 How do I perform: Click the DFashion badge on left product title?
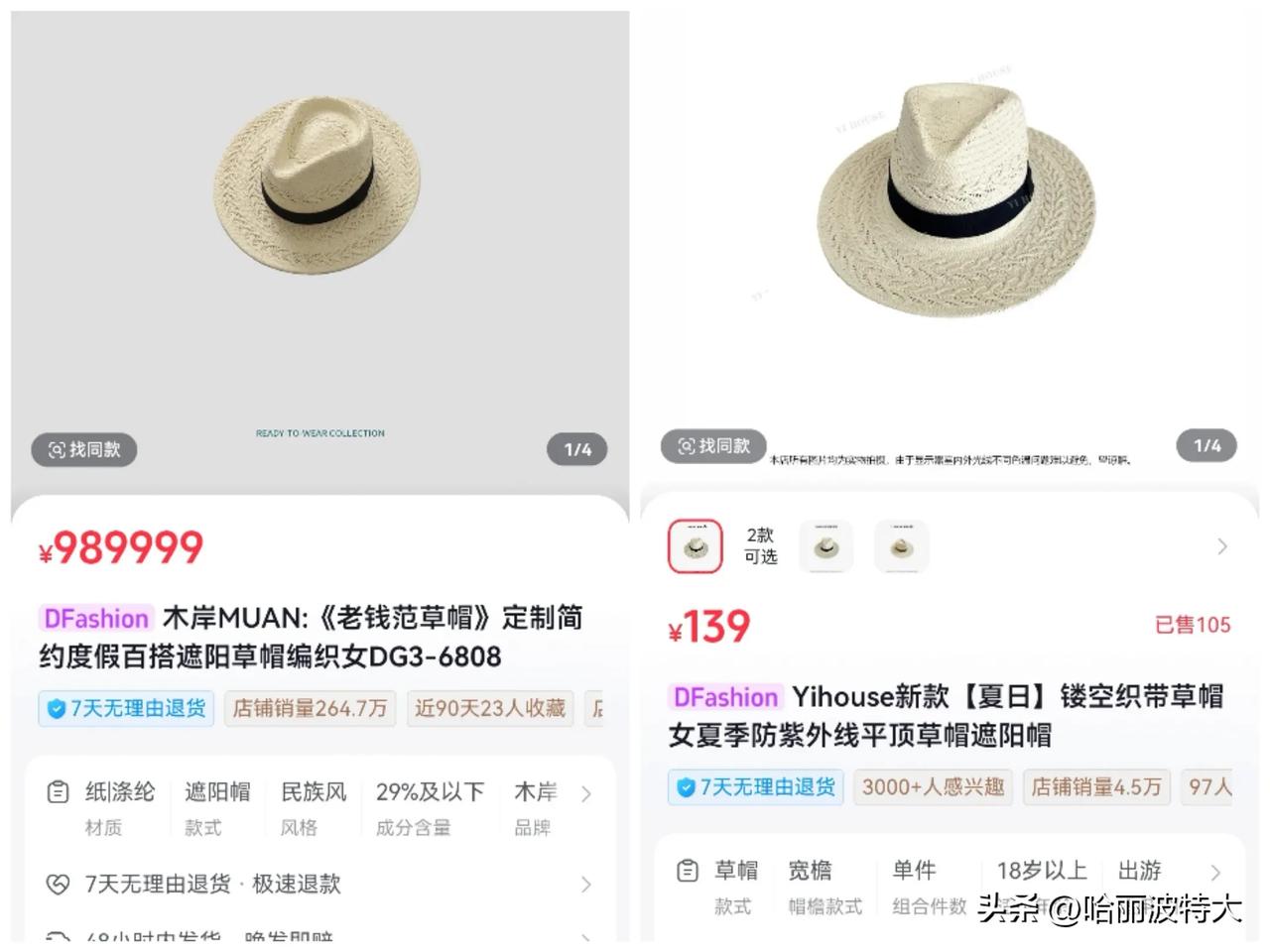96,618
